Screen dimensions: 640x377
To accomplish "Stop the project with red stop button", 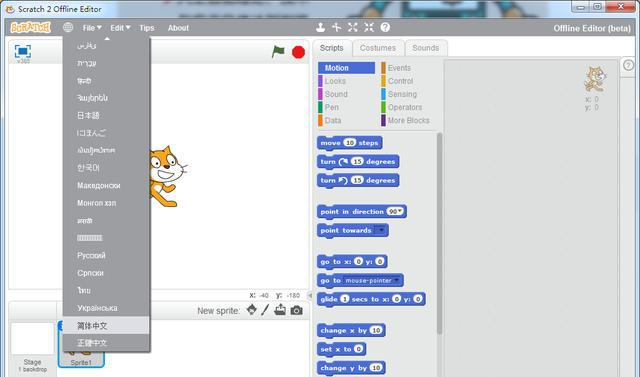I will click(x=298, y=52).
